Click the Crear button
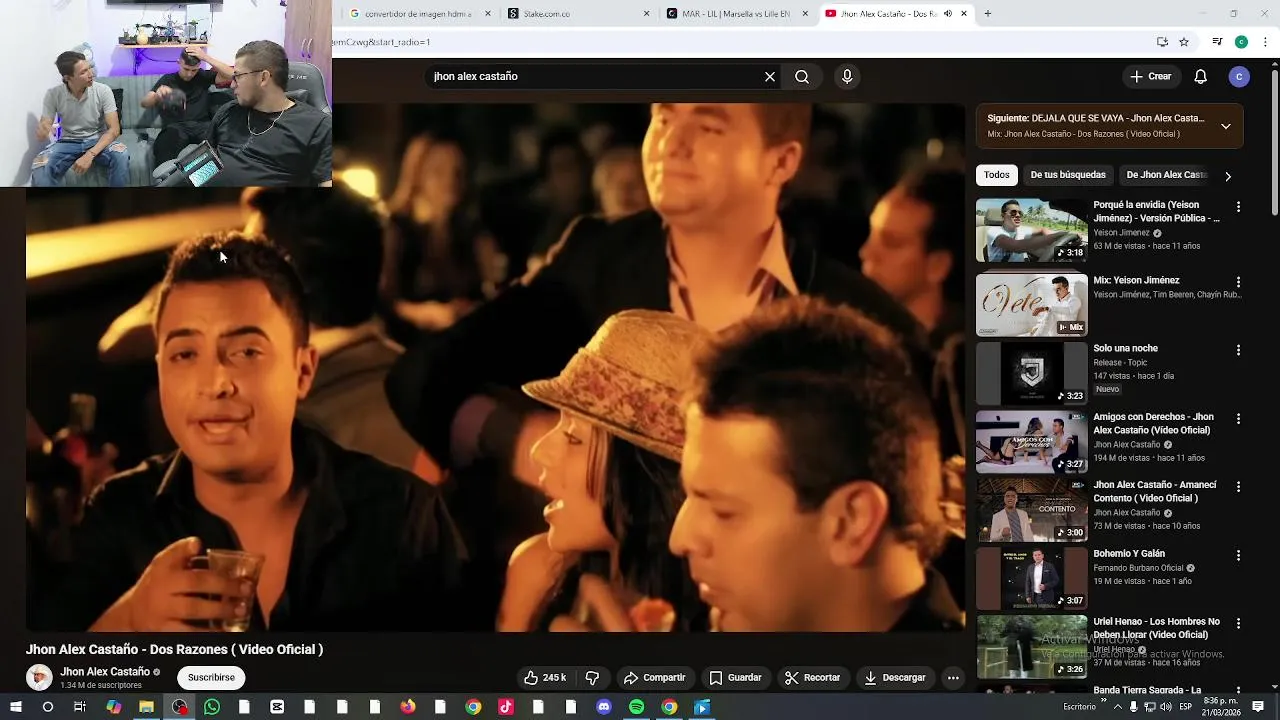Viewport: 1280px width, 720px height. (1150, 77)
